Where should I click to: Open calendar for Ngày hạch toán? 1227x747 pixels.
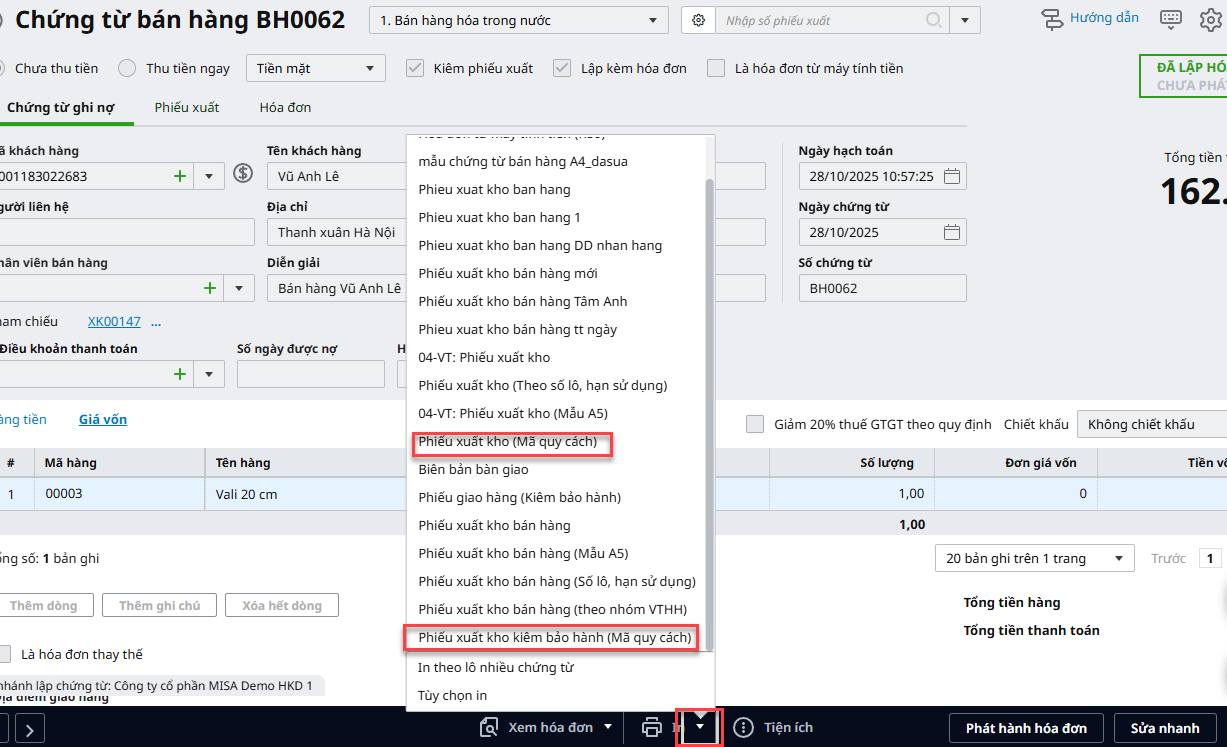coord(952,176)
